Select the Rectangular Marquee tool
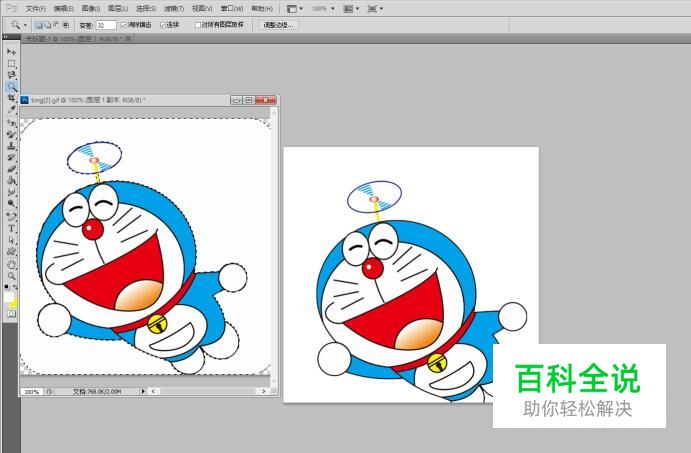Image resolution: width=691 pixels, height=453 pixels. point(11,63)
